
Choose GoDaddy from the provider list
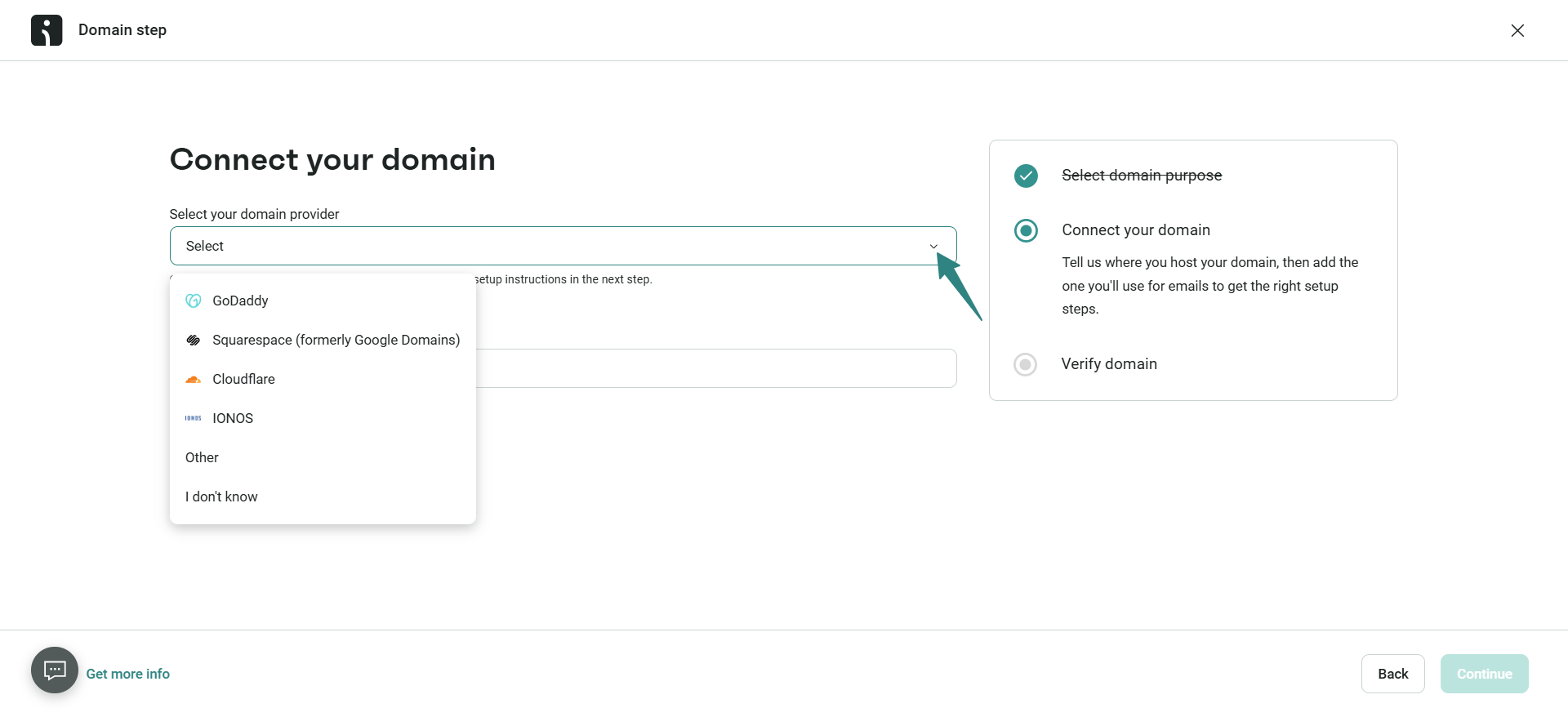point(240,301)
